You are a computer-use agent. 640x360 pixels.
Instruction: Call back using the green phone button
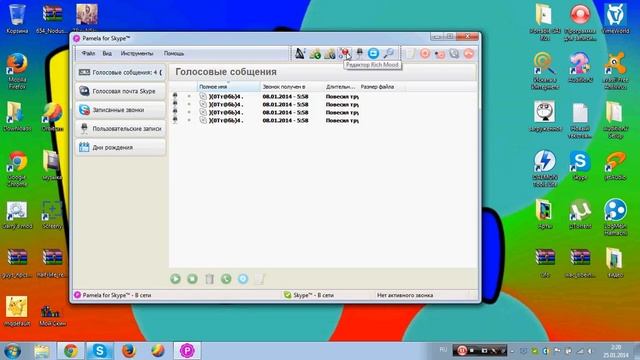point(226,279)
